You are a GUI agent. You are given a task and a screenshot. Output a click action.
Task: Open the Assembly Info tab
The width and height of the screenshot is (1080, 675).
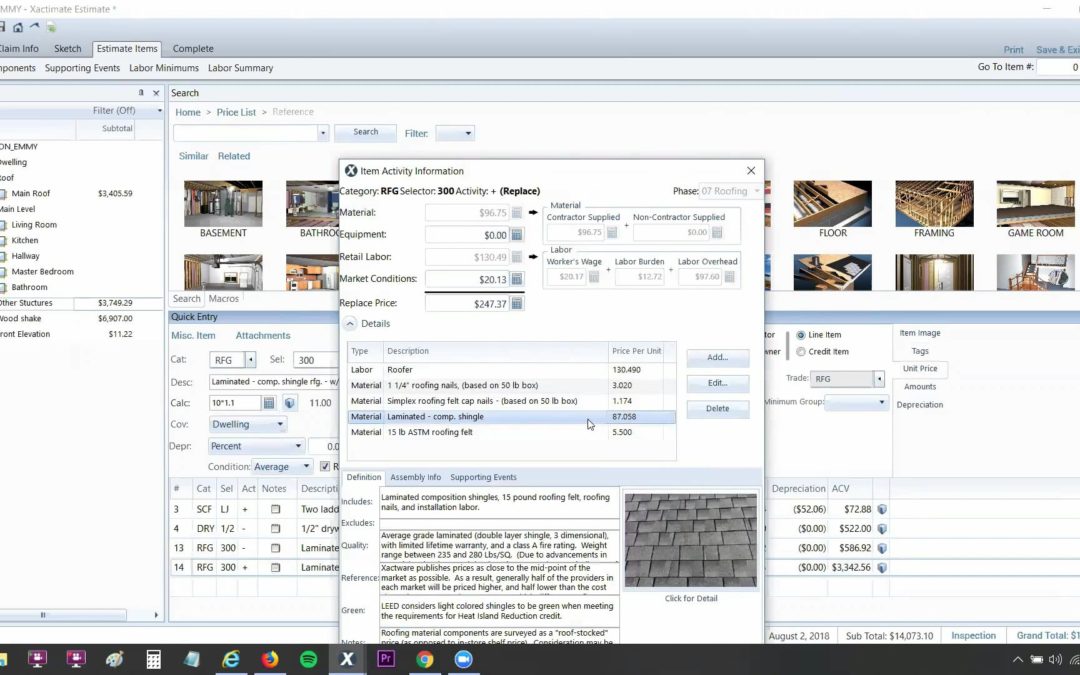tap(415, 477)
